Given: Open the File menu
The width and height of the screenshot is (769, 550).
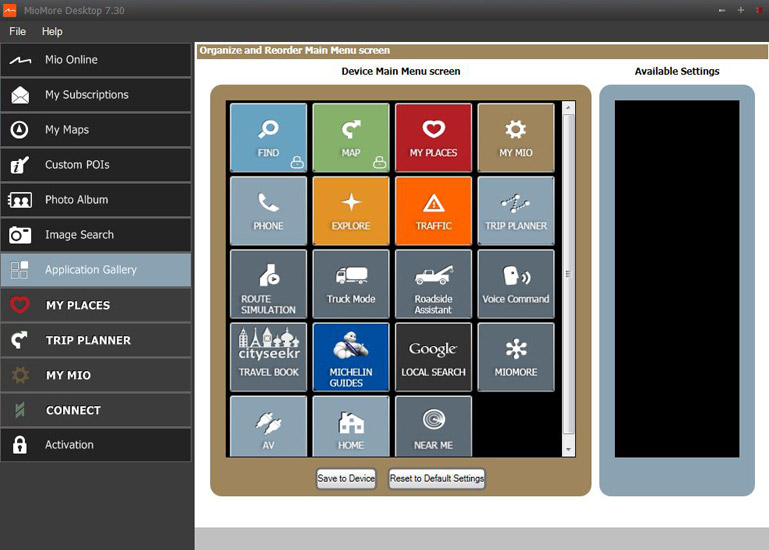Looking at the screenshot, I should [18, 31].
